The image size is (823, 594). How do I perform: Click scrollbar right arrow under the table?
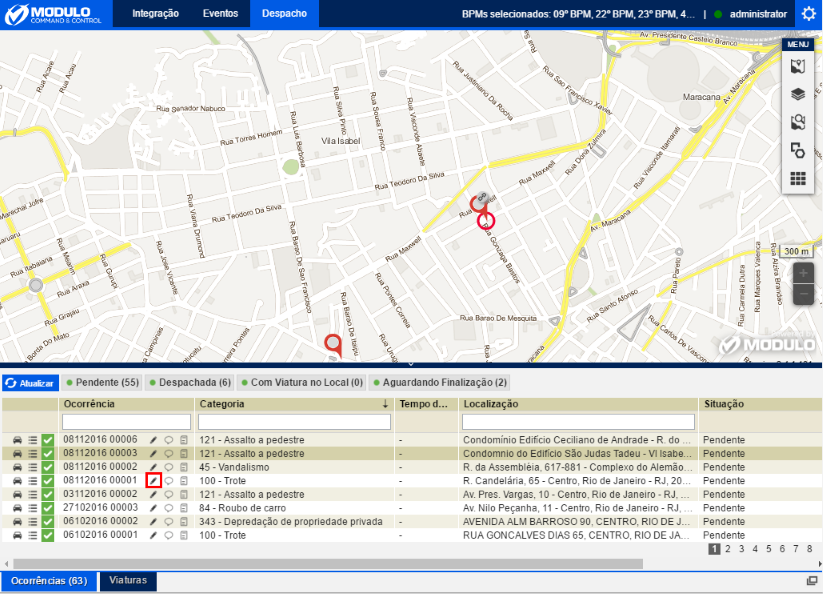819,564
